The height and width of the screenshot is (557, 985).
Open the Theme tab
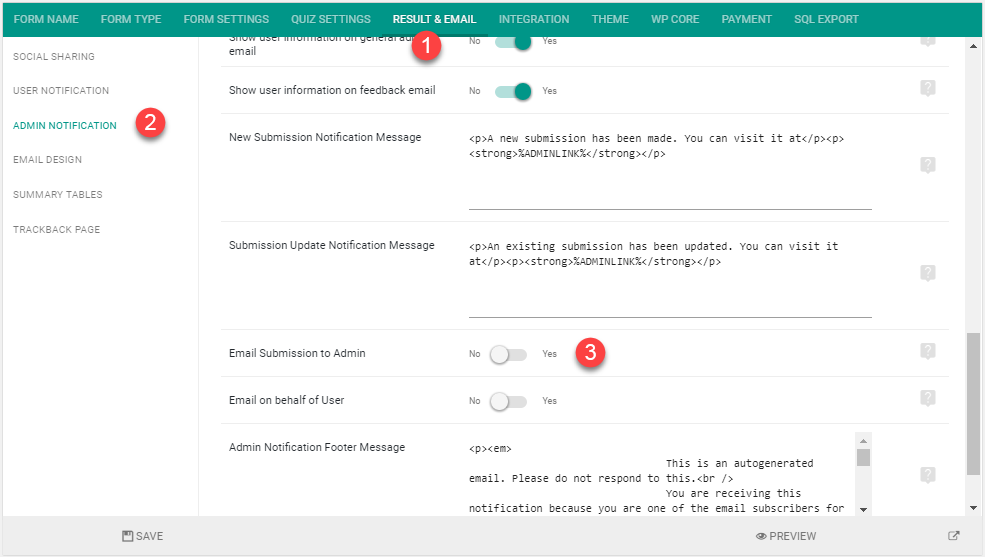(610, 19)
